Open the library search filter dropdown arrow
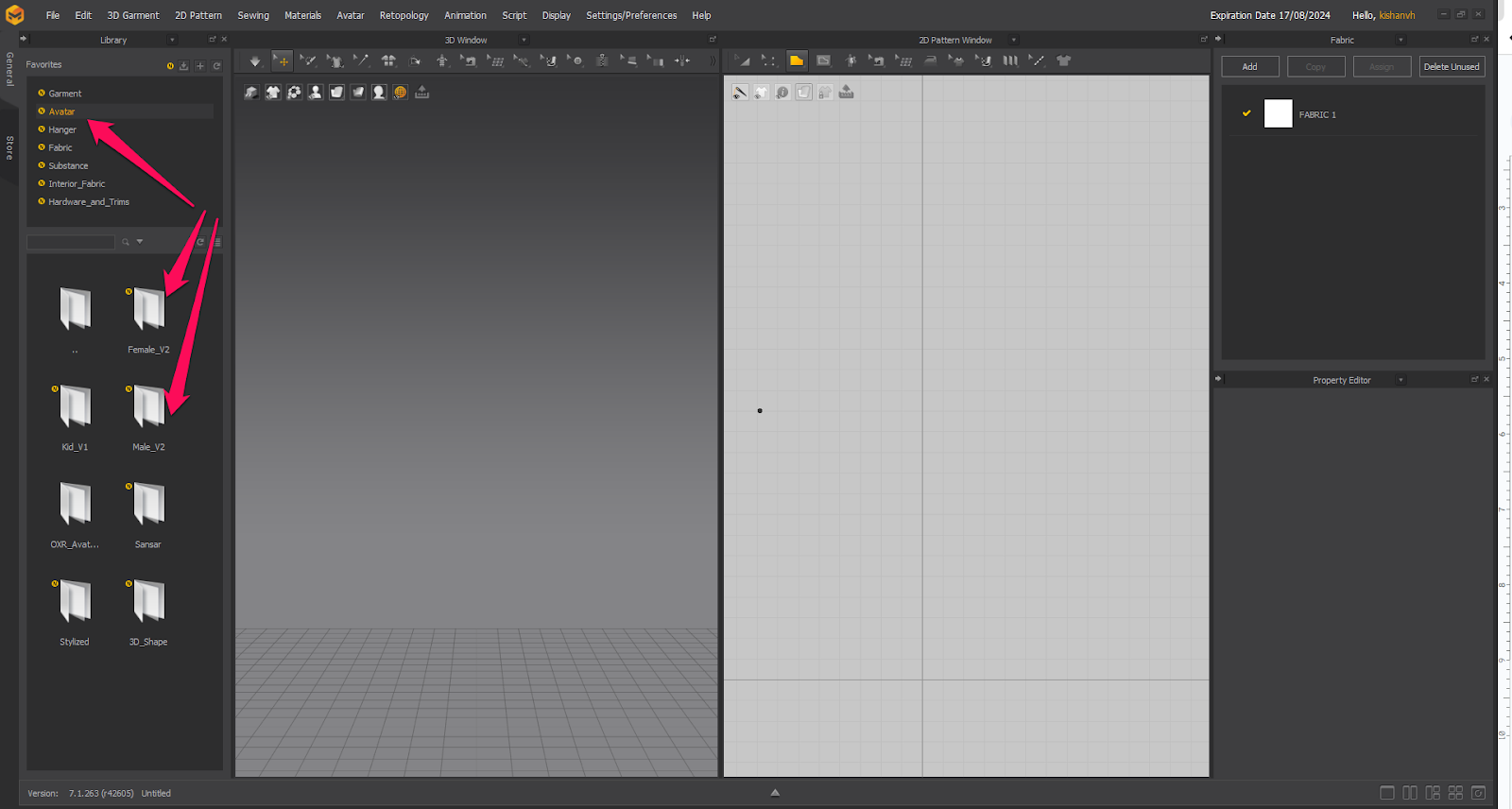1512x809 pixels. (x=140, y=242)
